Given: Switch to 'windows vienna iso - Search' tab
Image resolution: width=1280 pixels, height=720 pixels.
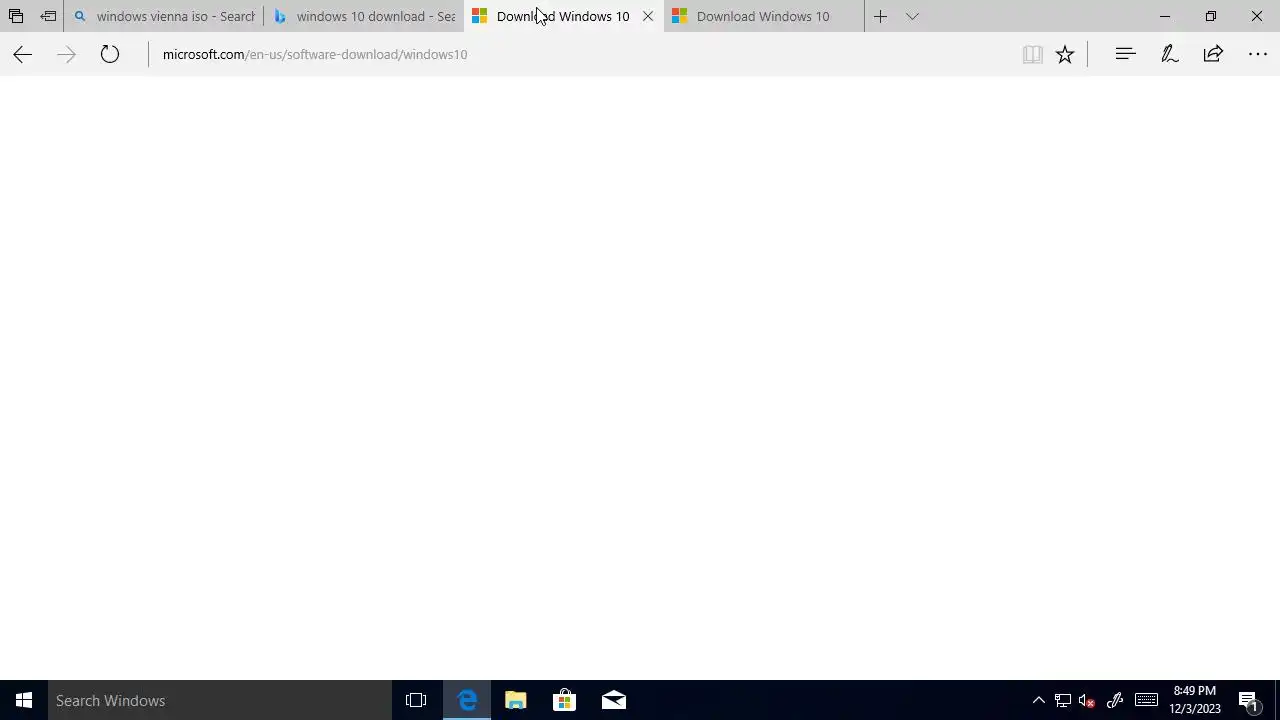Looking at the screenshot, I should pyautogui.click(x=164, y=16).
